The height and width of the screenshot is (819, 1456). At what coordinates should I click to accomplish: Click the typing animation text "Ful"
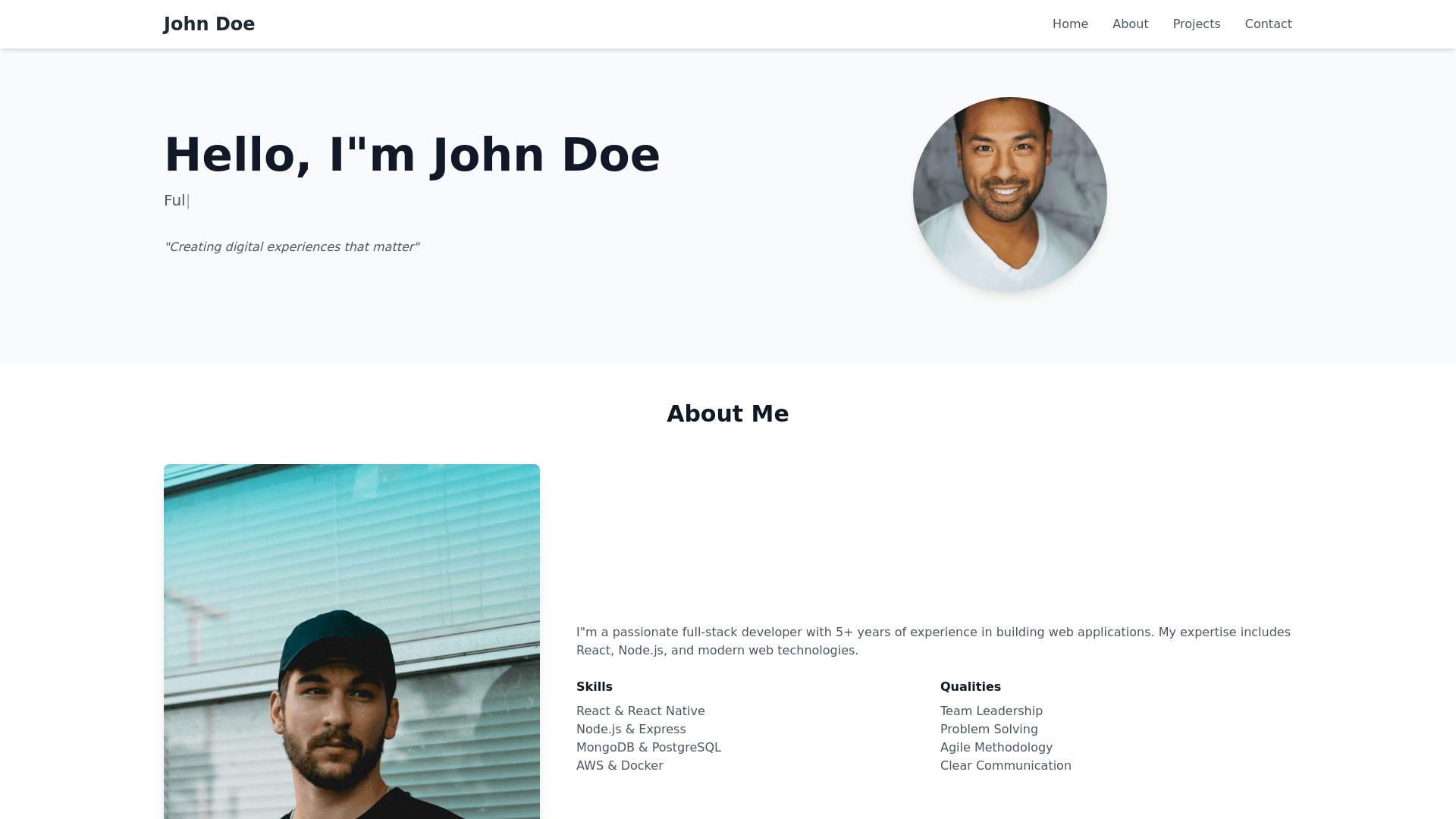click(x=174, y=201)
